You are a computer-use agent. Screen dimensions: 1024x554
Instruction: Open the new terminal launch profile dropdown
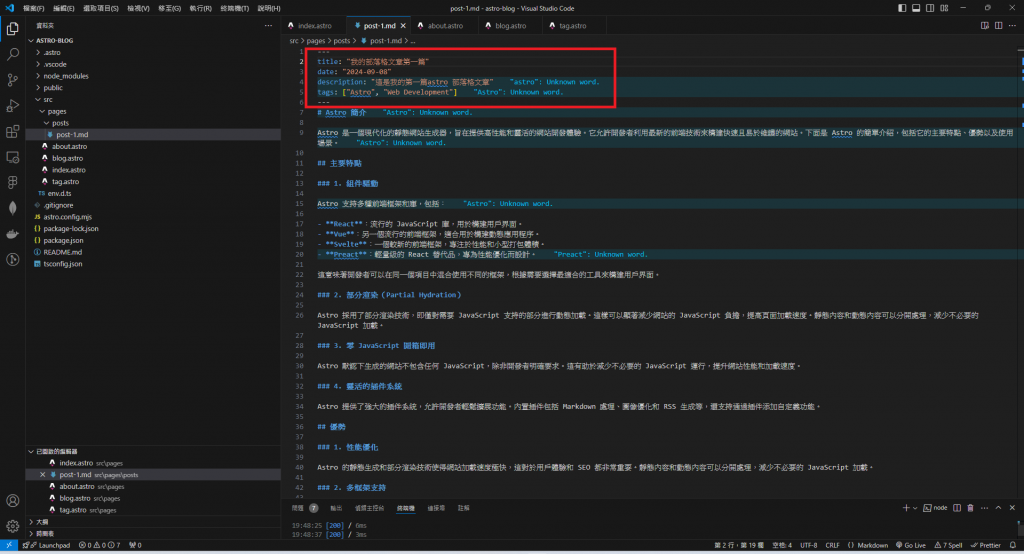(915, 508)
